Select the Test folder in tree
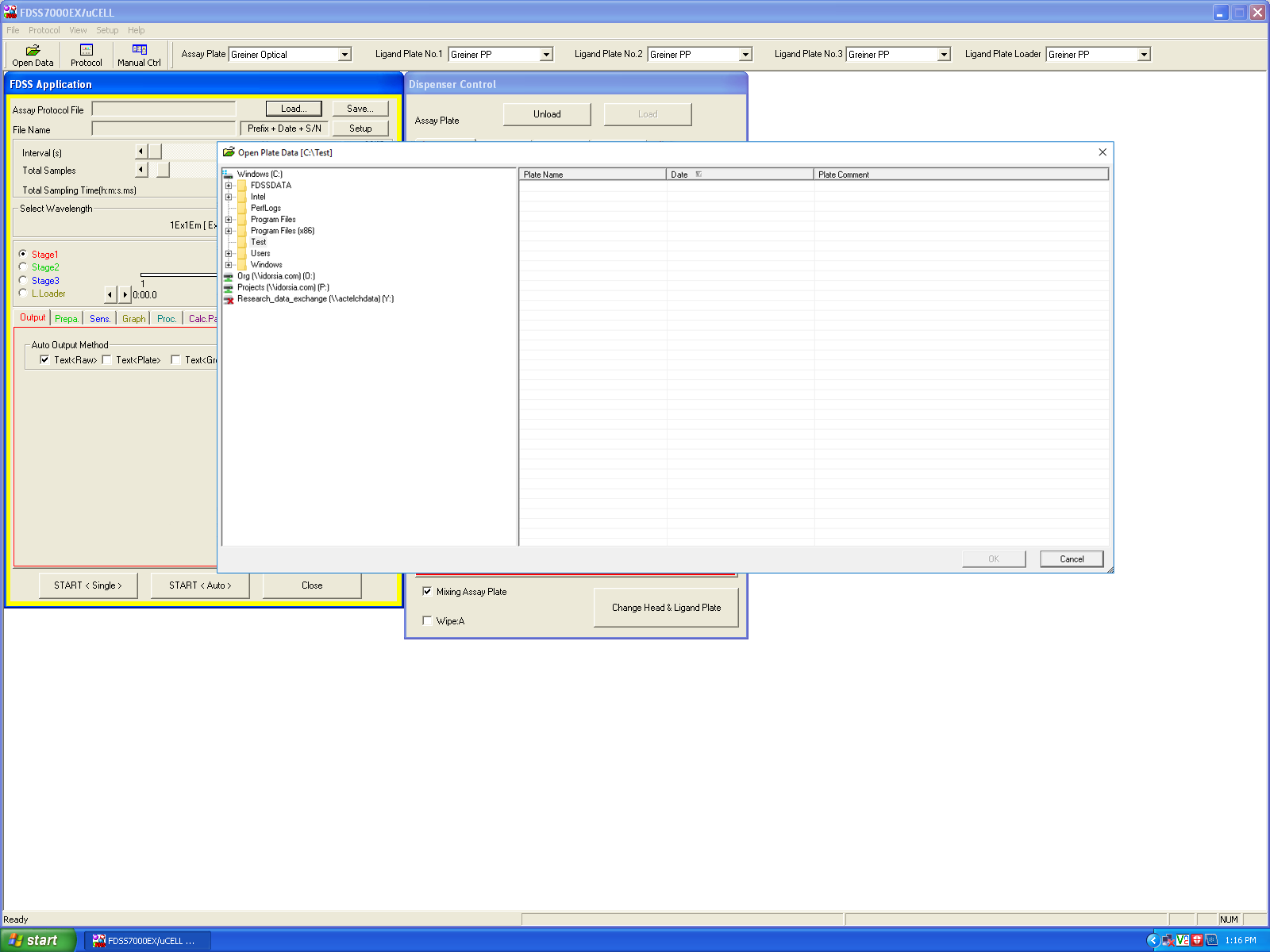This screenshot has width=1270, height=952. 258,242
